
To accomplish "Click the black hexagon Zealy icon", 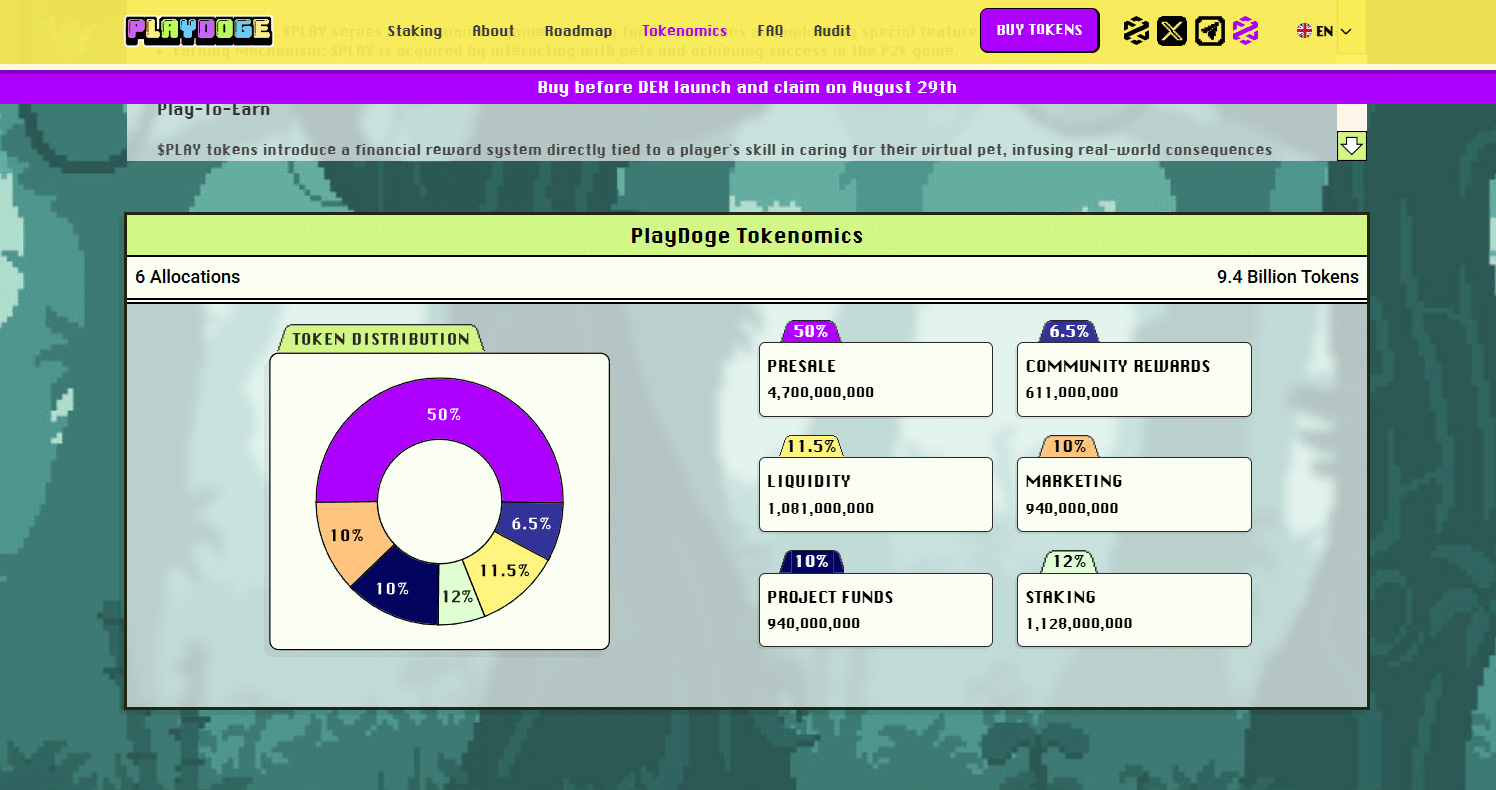I will [1135, 31].
